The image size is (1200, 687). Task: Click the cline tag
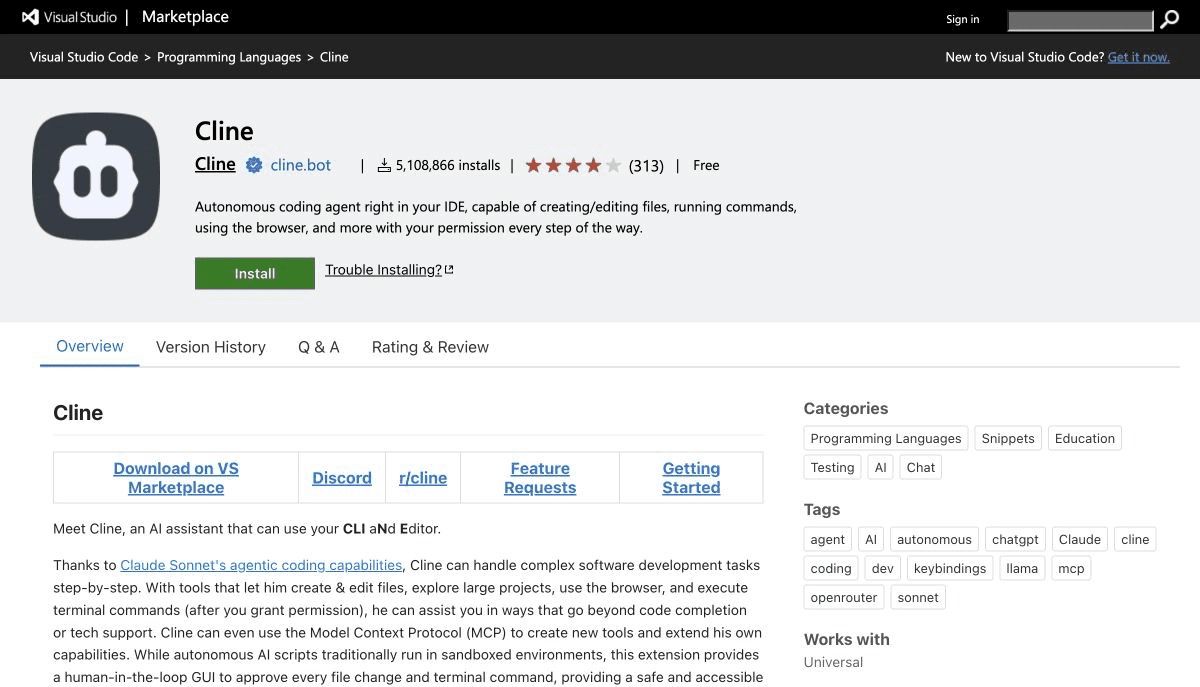coord(1135,539)
